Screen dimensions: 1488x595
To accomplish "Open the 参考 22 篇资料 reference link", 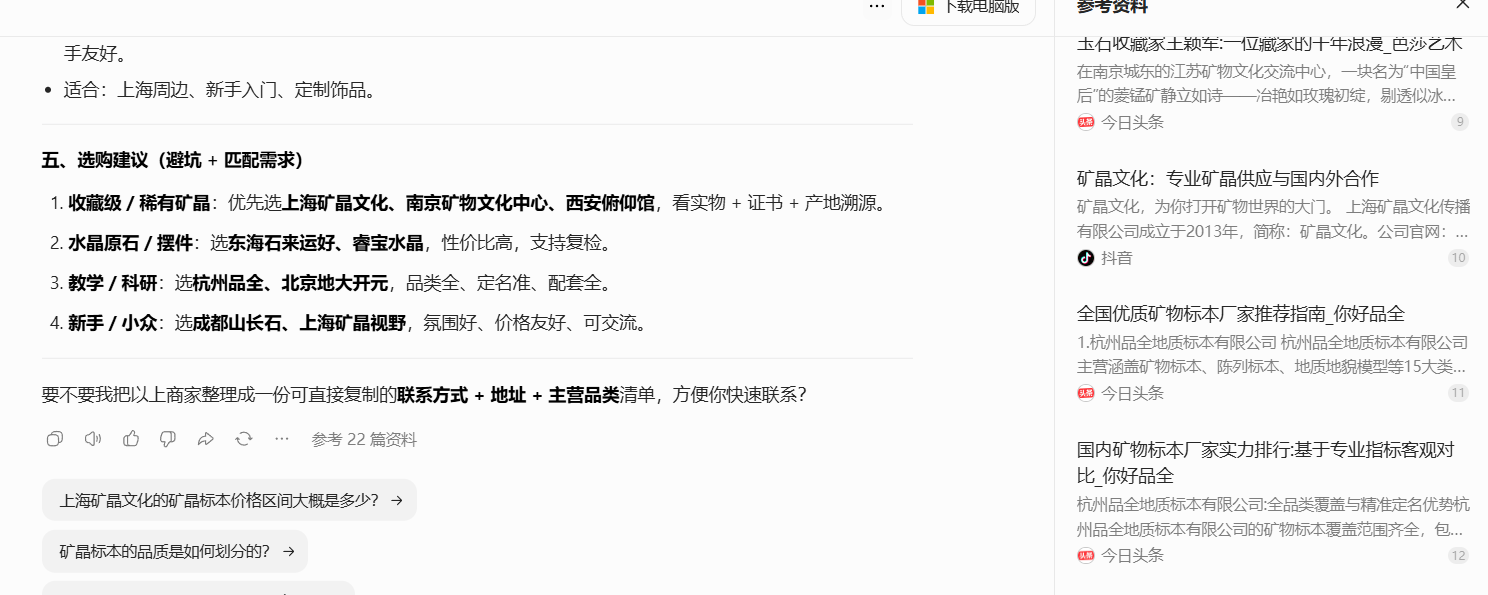I will click(364, 440).
